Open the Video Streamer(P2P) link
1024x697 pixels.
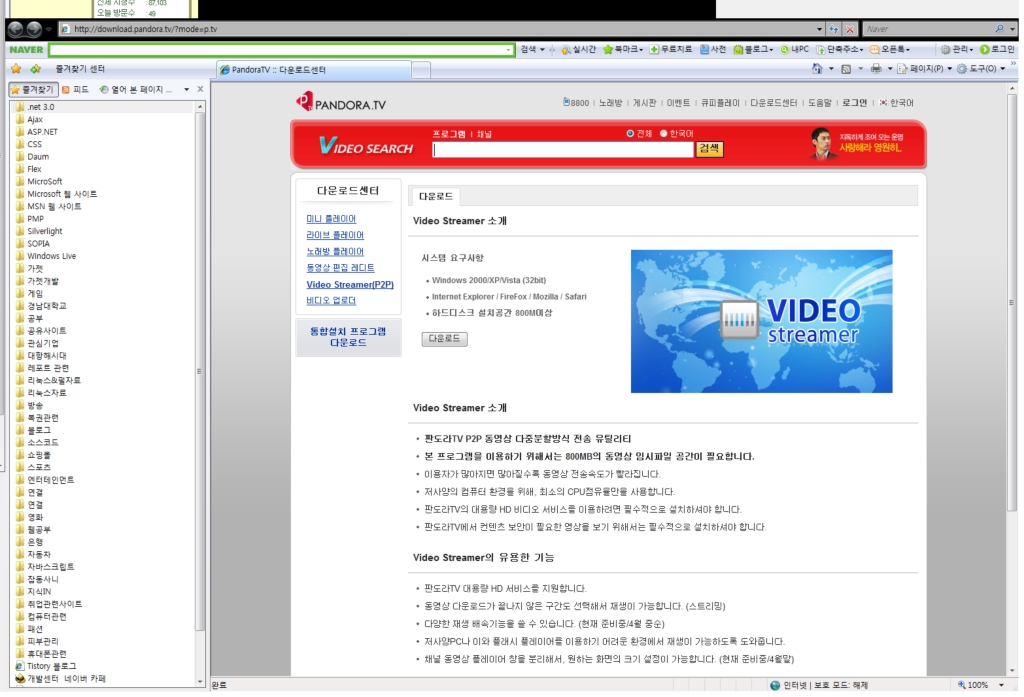tap(350, 284)
